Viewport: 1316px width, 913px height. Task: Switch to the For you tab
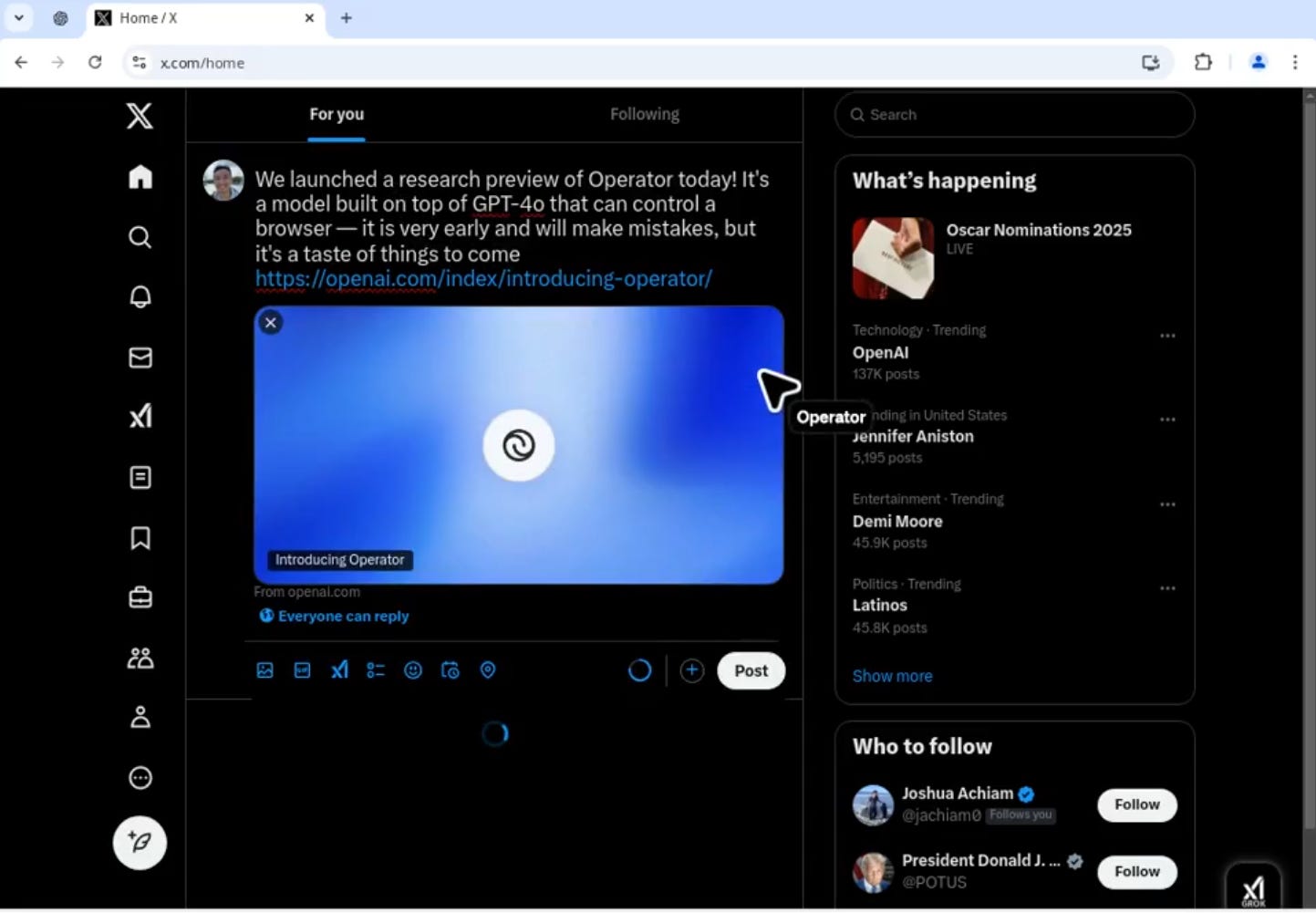pos(337,114)
